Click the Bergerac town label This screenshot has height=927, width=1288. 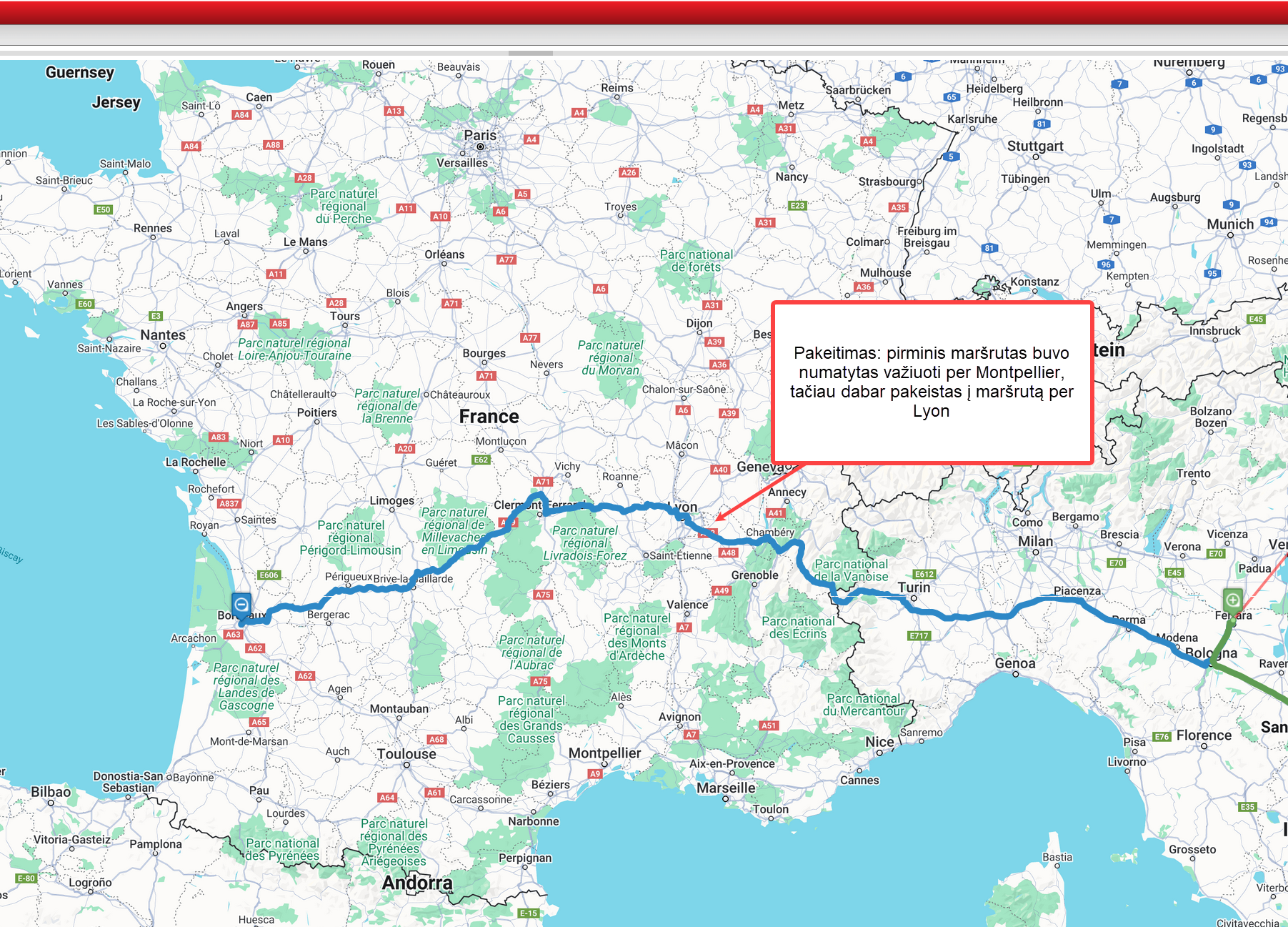click(x=328, y=615)
